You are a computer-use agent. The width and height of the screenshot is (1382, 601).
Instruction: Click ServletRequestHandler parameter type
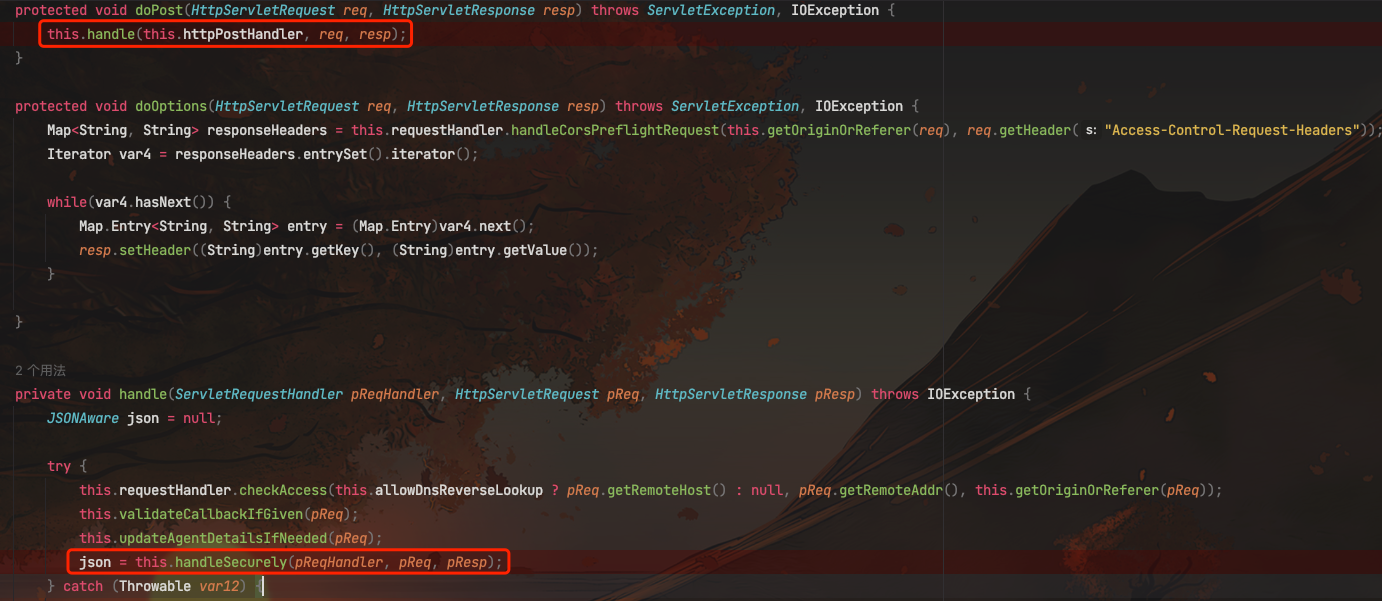click(259, 394)
